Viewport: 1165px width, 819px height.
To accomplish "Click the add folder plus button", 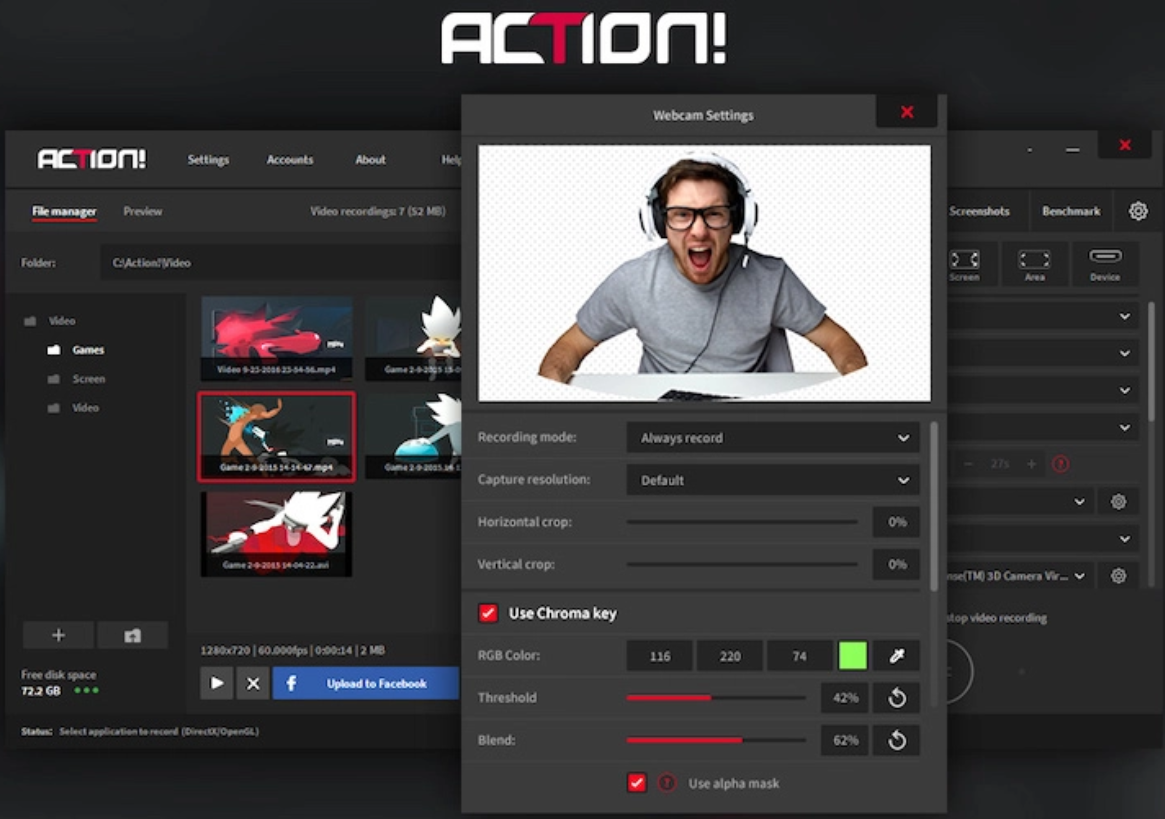I will tap(58, 636).
